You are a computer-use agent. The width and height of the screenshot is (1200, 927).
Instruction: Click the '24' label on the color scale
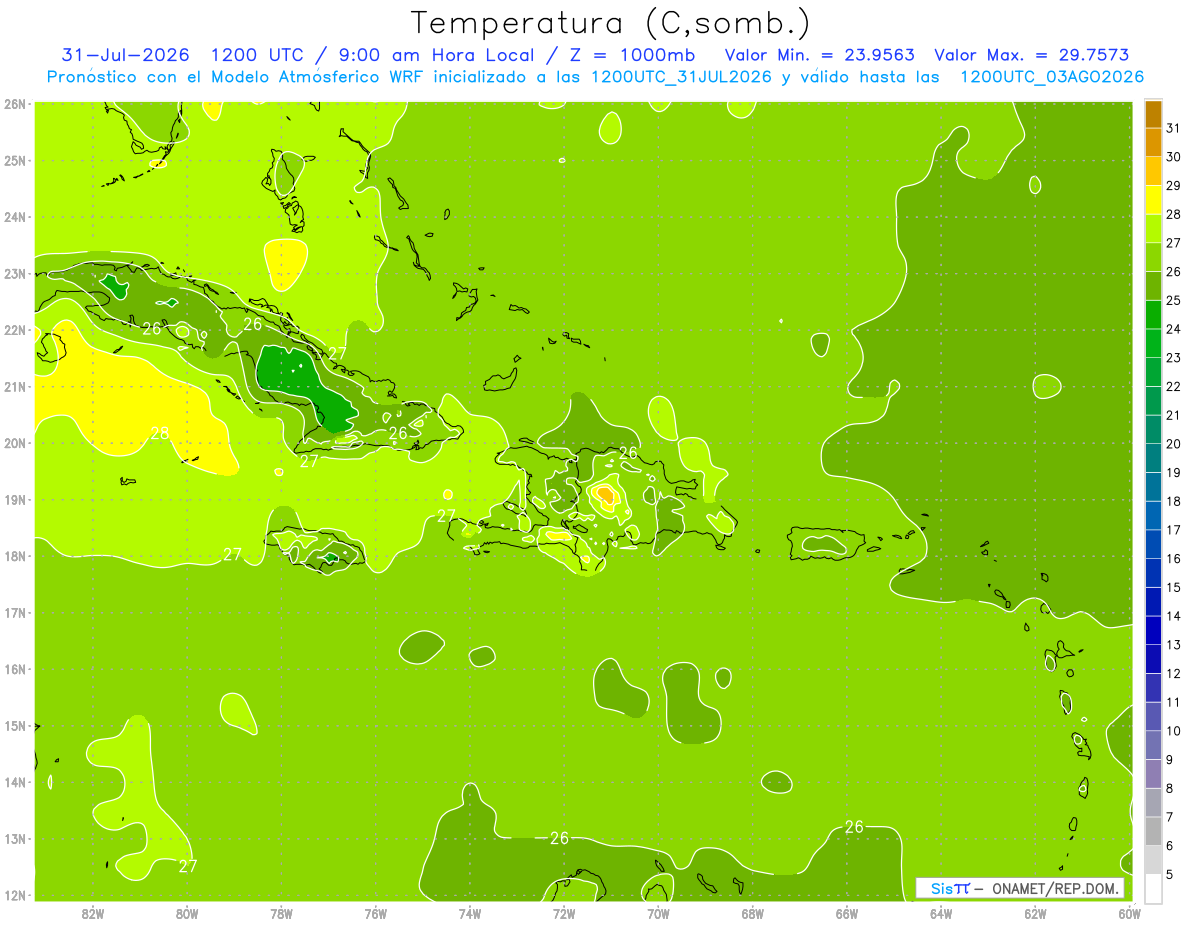pos(1174,329)
